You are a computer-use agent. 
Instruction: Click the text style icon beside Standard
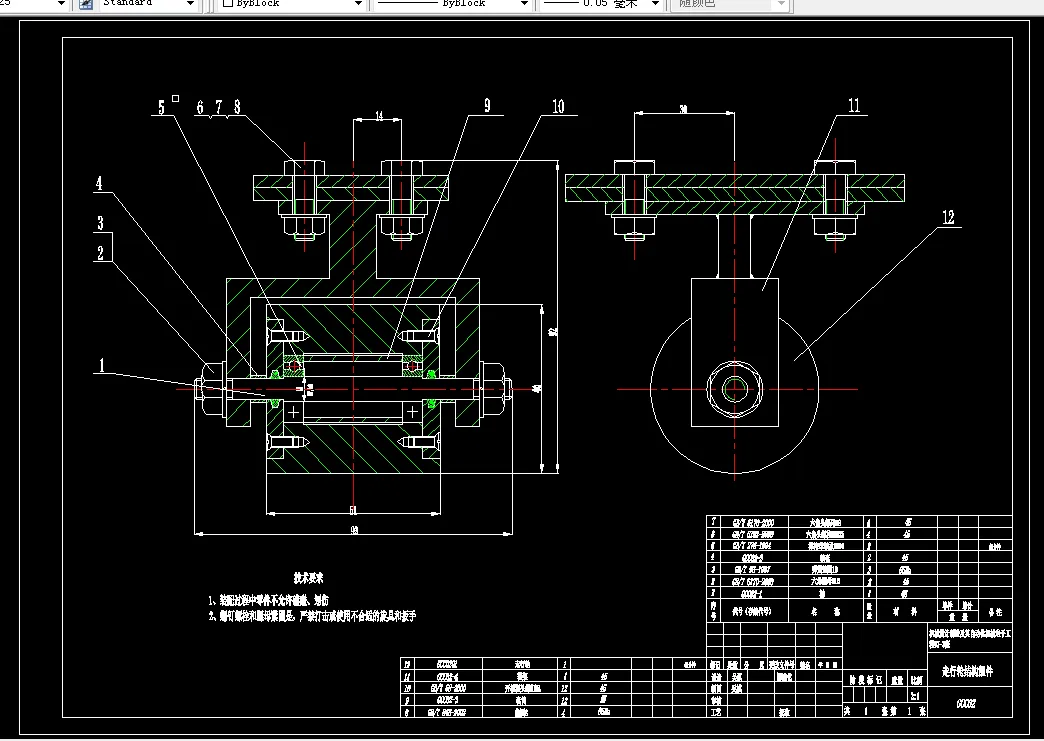tap(86, 4)
